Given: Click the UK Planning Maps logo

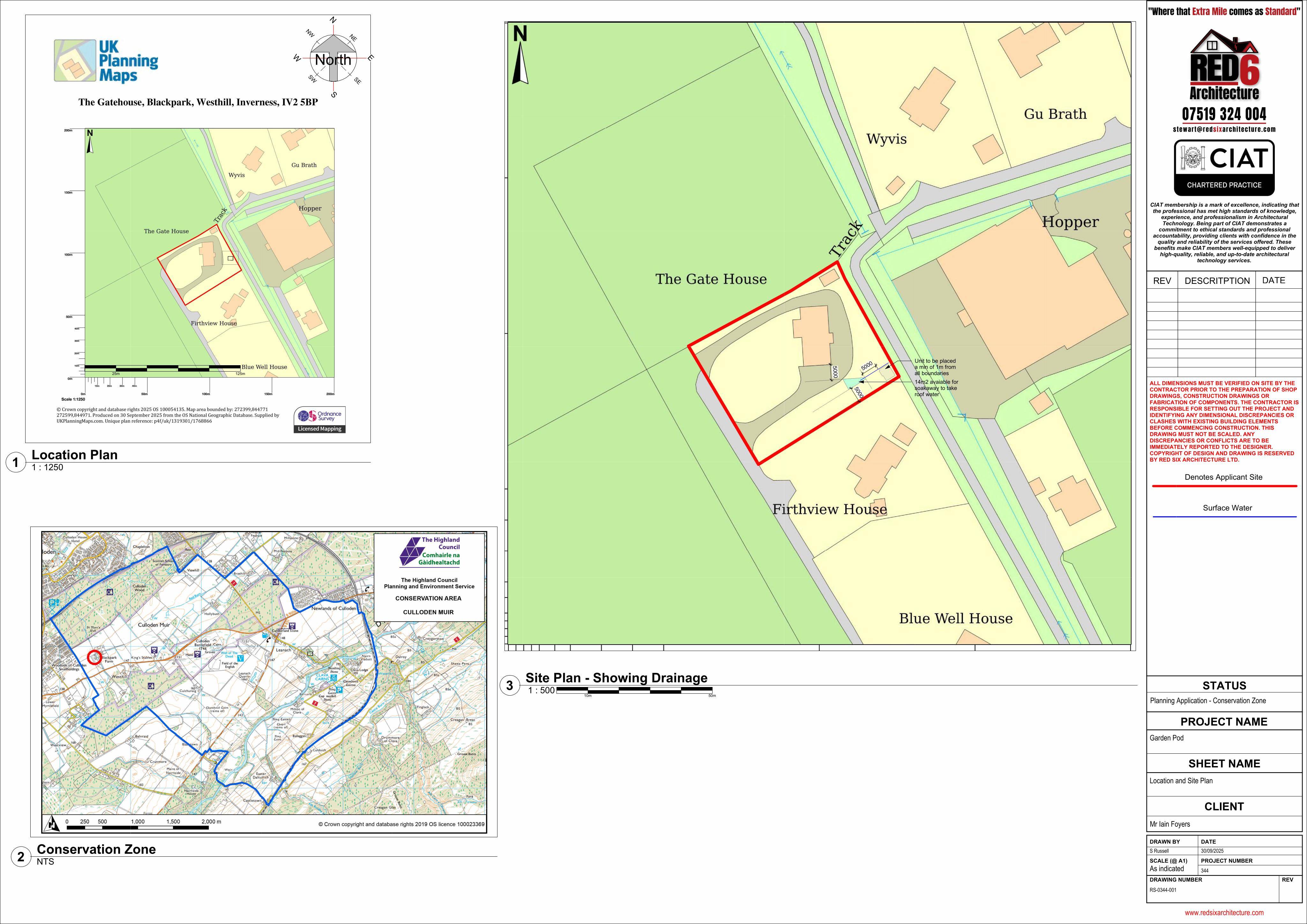Looking at the screenshot, I should coord(107,61).
